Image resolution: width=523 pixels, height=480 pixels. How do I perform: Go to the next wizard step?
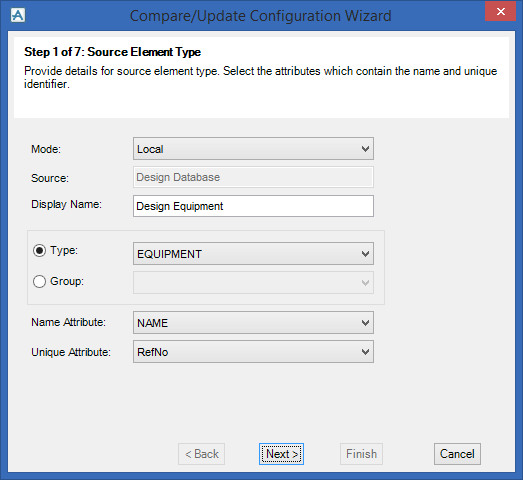coord(281,454)
